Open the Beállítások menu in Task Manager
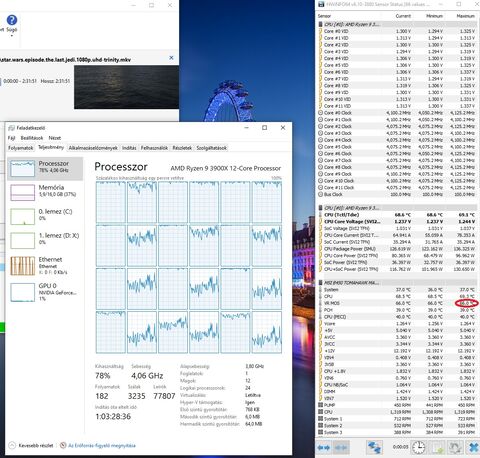480x458 pixels. click(x=32, y=138)
